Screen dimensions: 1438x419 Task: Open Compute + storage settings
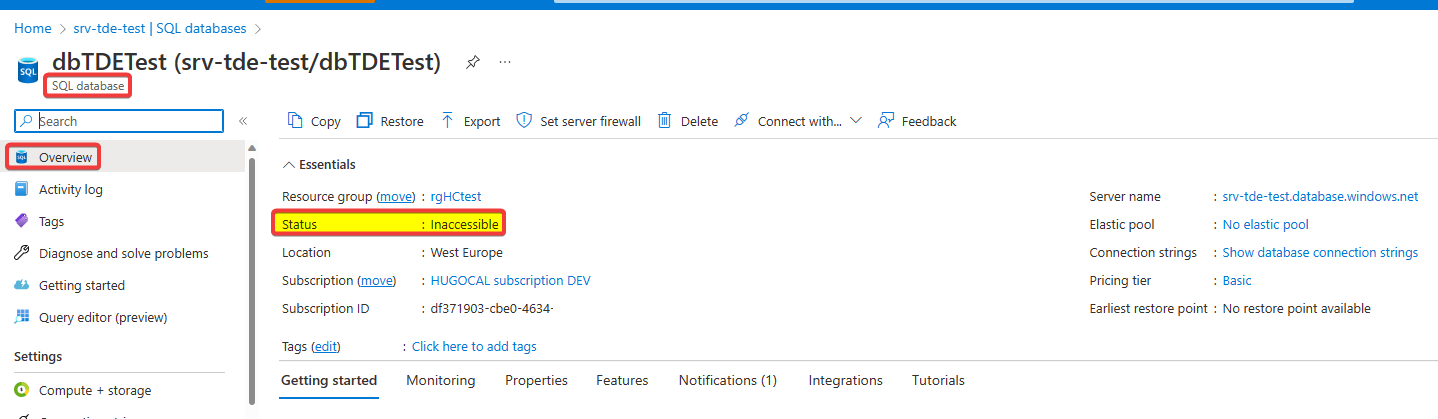pyautogui.click(x=95, y=390)
